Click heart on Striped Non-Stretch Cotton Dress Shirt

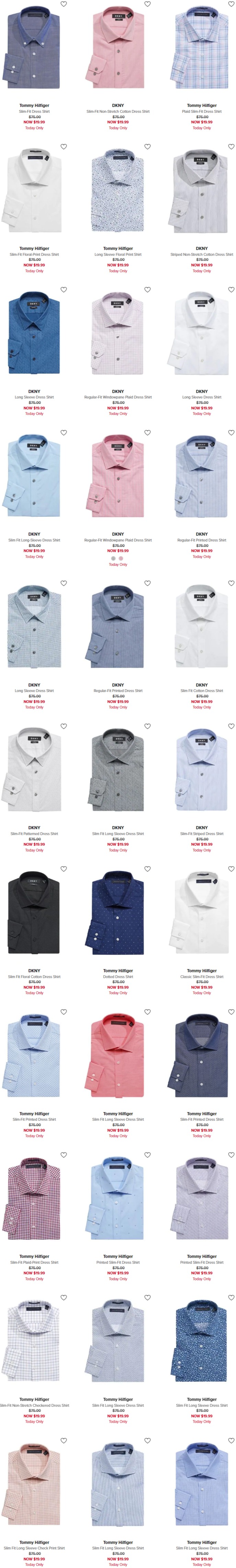[231, 147]
